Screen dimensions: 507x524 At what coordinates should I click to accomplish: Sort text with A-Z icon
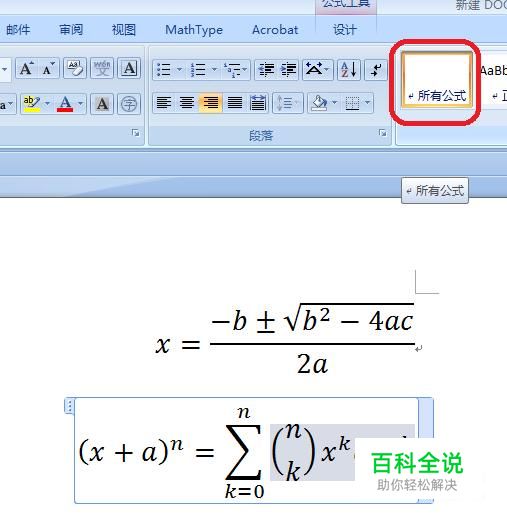(x=349, y=70)
